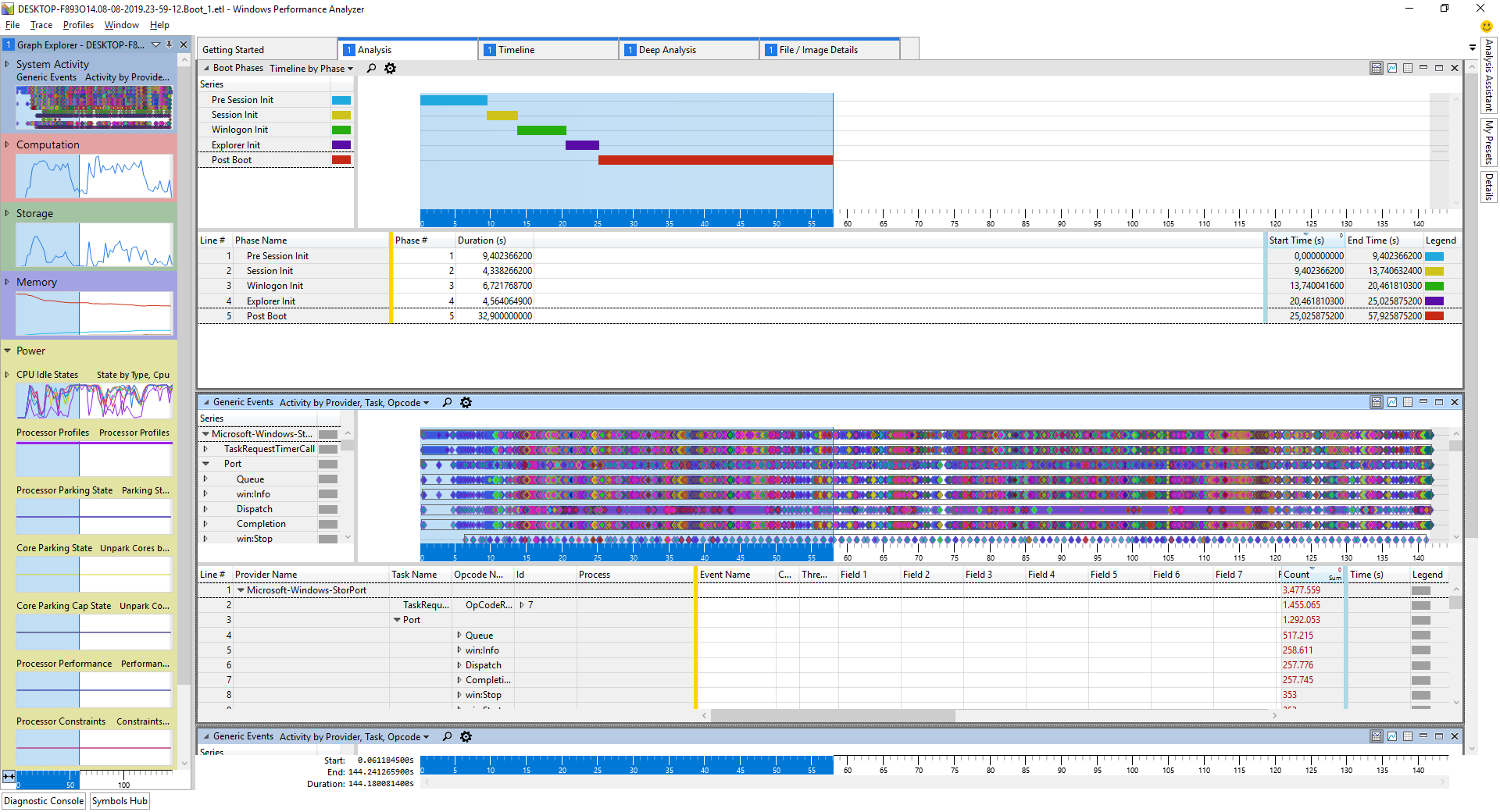
Task: Select the CPU Idle States graph thumbnail
Action: [x=94, y=401]
